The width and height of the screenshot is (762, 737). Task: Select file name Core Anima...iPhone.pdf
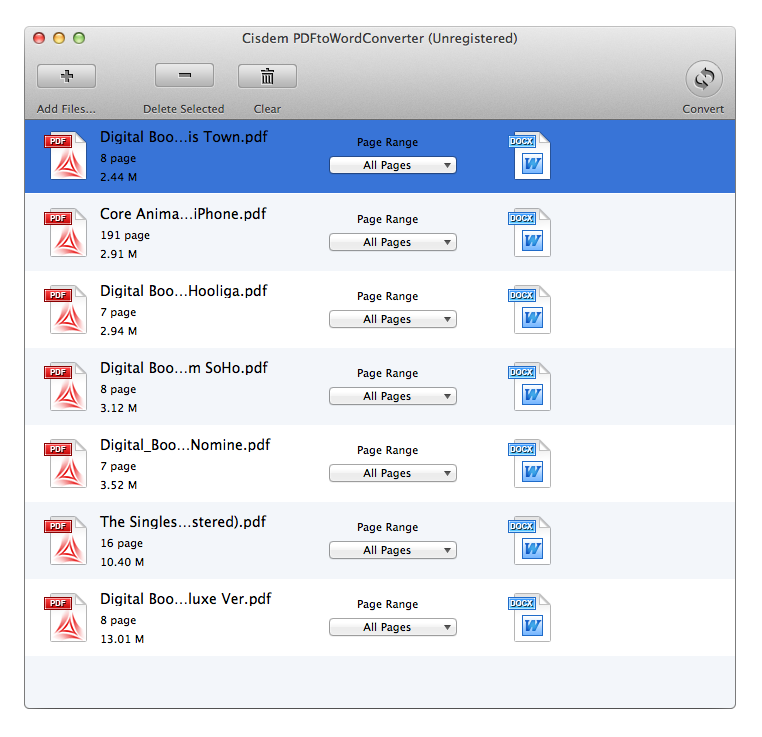coord(183,214)
